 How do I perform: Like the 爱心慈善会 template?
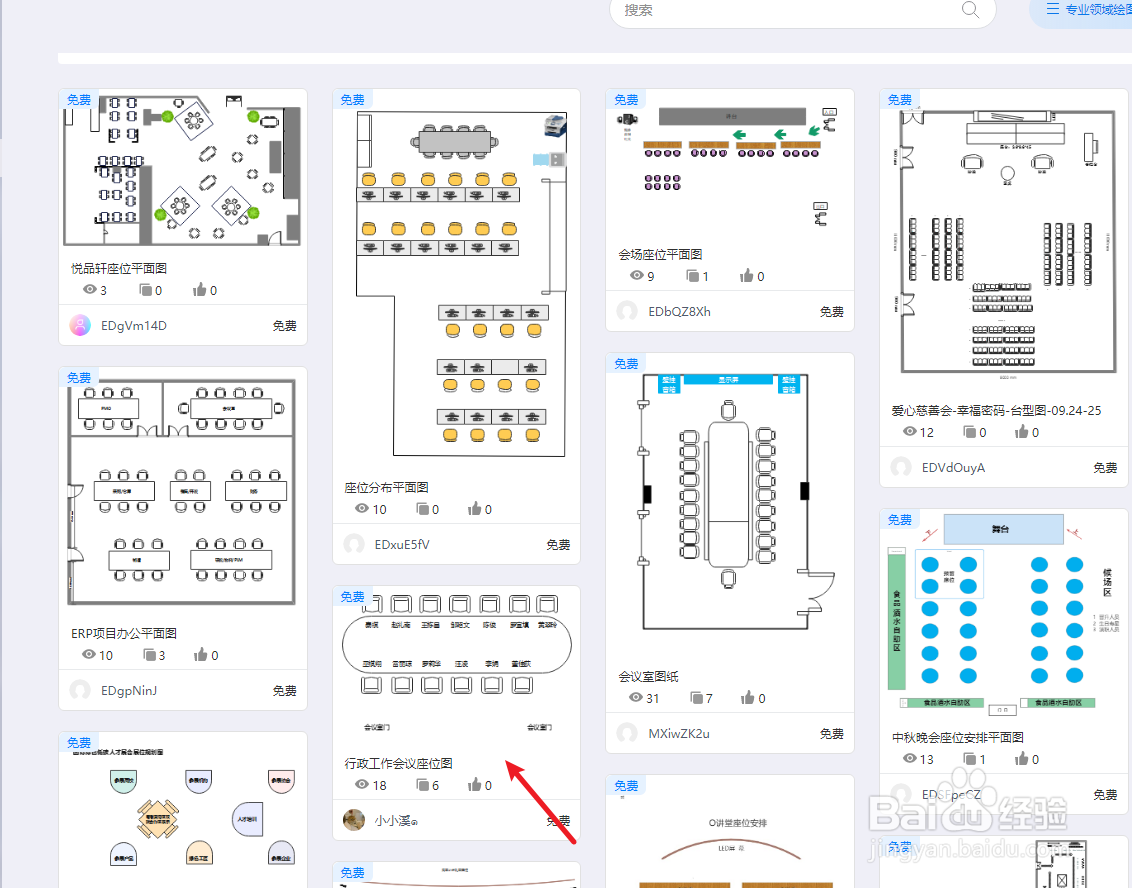[x=1022, y=432]
